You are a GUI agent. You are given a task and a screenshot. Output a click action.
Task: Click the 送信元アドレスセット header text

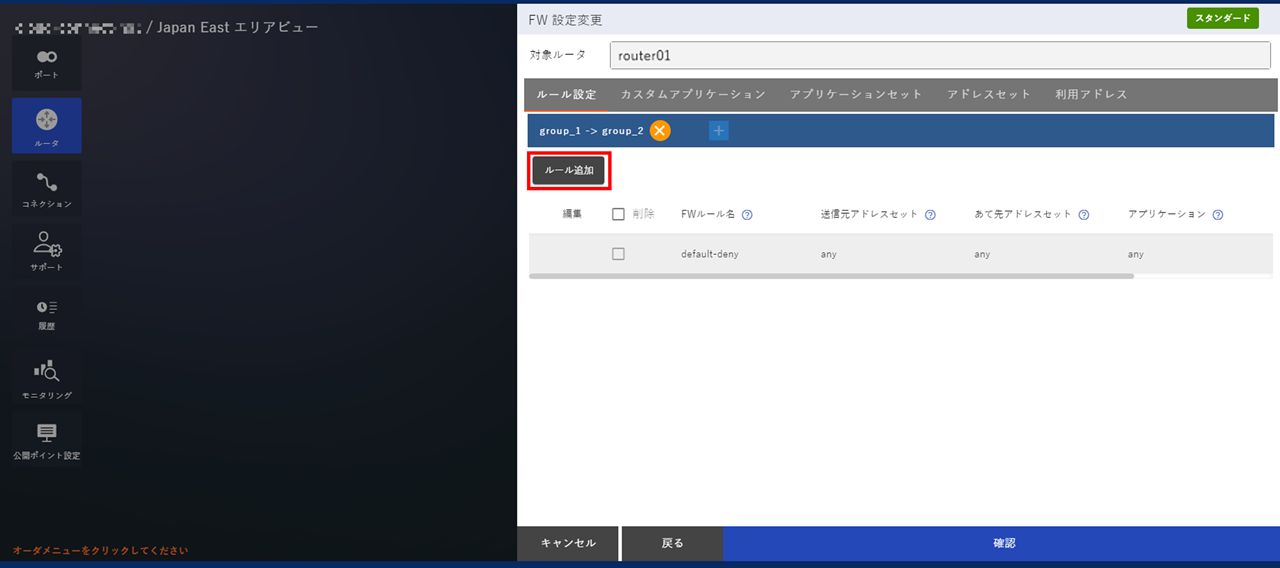(x=869, y=214)
